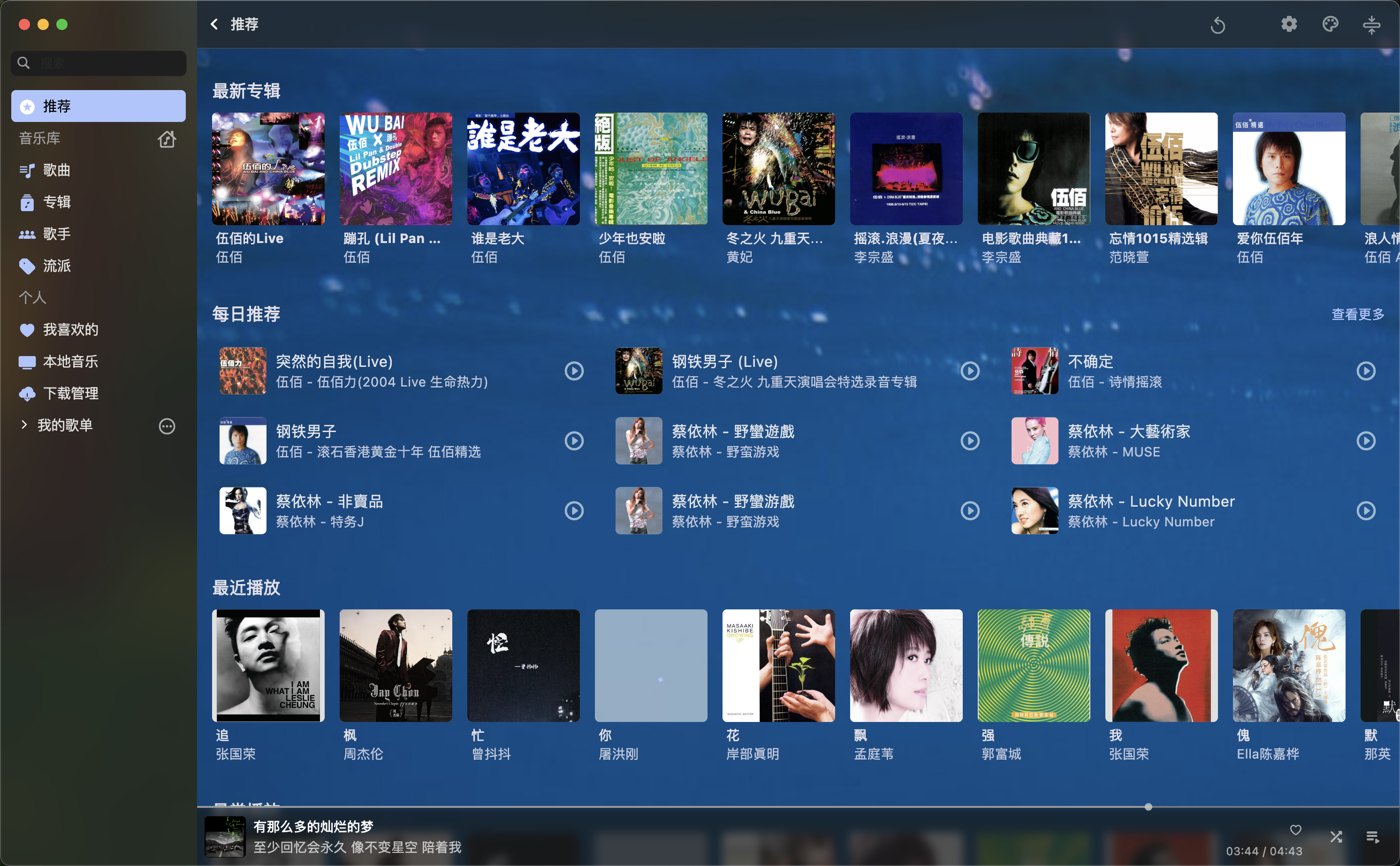1400x866 pixels.
Task: Play 蔡依林 - 非賣品 play icon
Action: pyautogui.click(x=574, y=510)
